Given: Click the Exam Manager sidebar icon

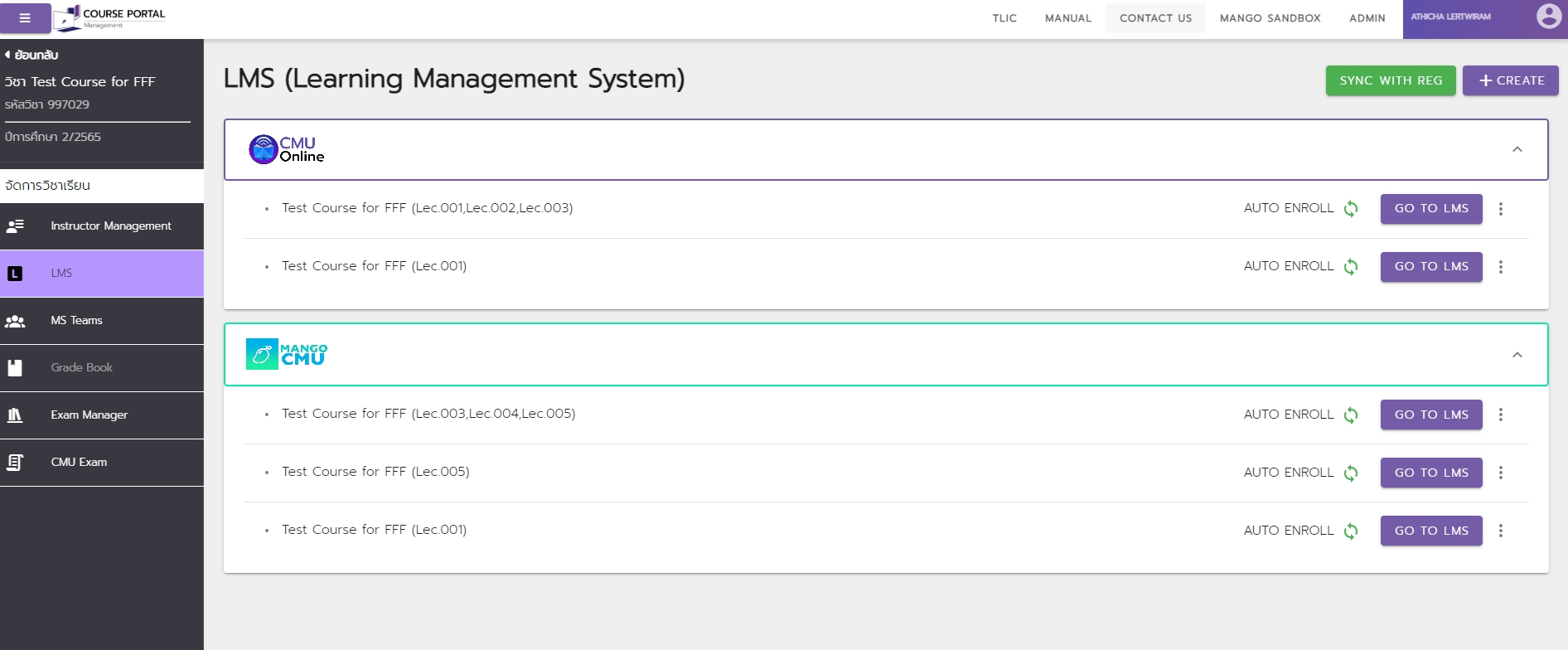Looking at the screenshot, I should pos(16,415).
